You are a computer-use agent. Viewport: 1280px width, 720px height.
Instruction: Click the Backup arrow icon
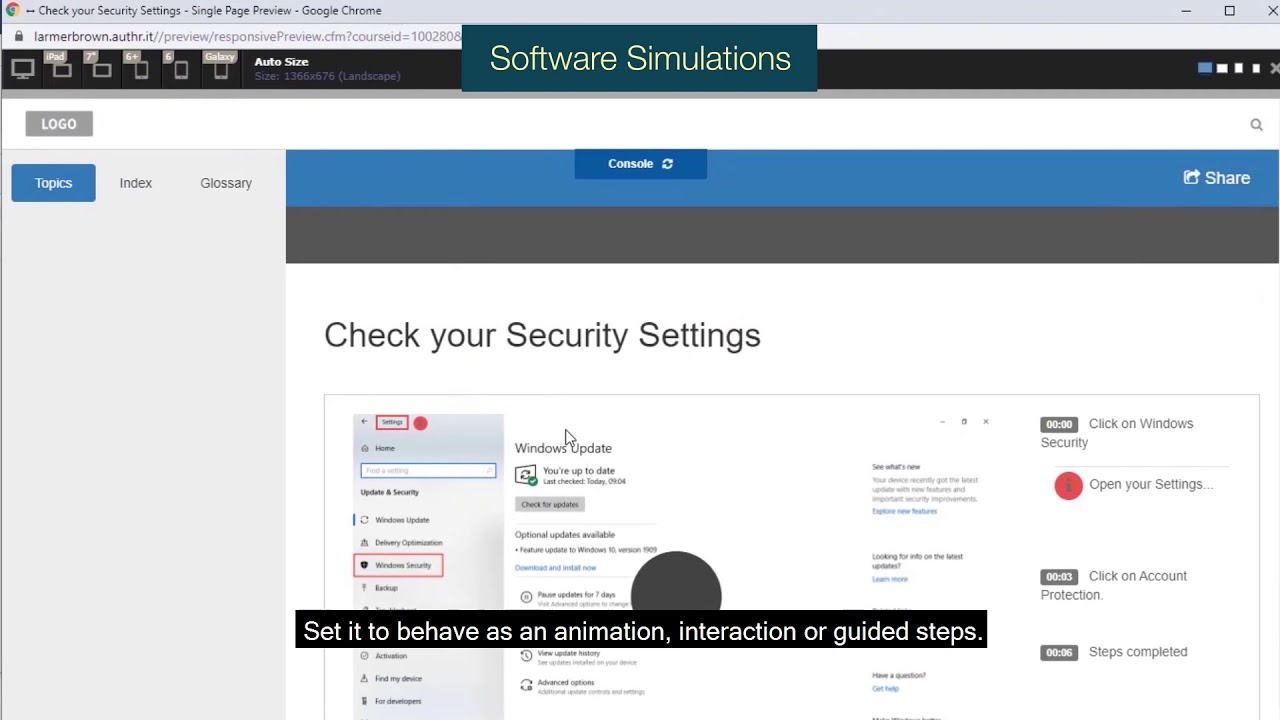tap(364, 588)
